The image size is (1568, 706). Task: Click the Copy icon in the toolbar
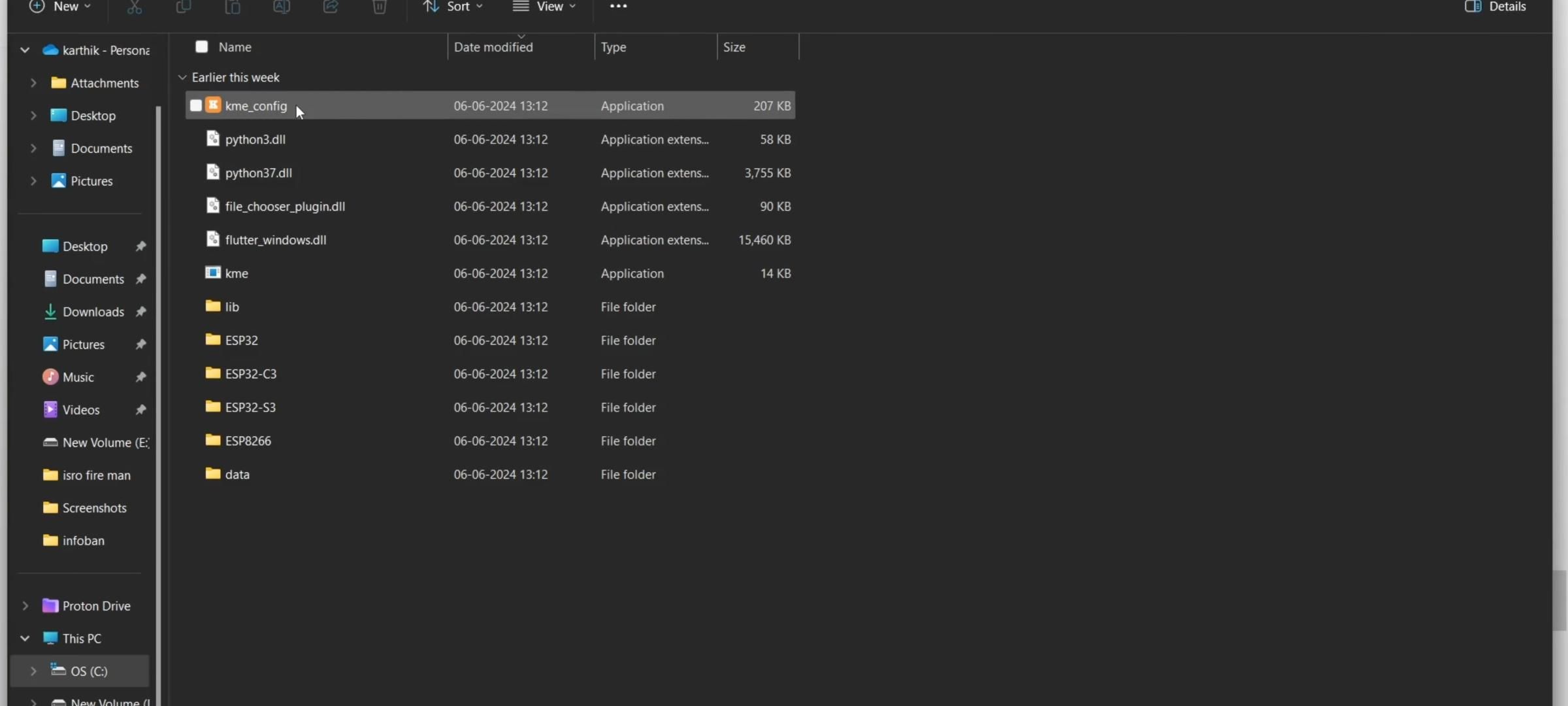[x=184, y=7]
